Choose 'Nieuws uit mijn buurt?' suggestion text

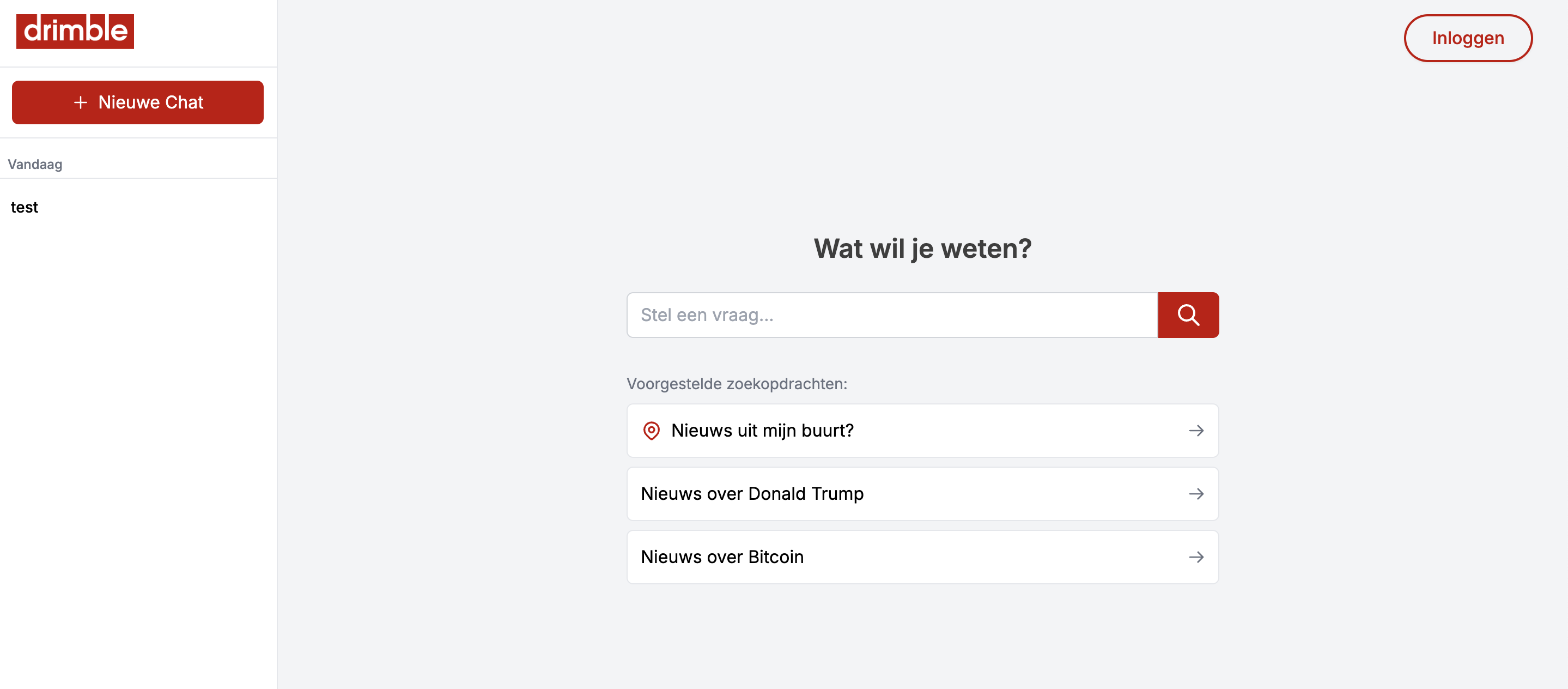(x=762, y=431)
